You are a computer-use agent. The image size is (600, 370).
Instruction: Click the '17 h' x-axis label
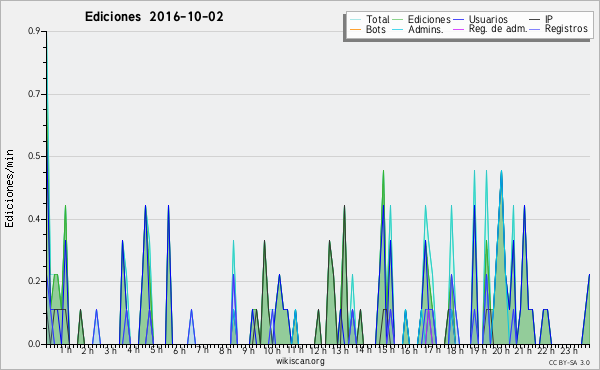[432, 350]
